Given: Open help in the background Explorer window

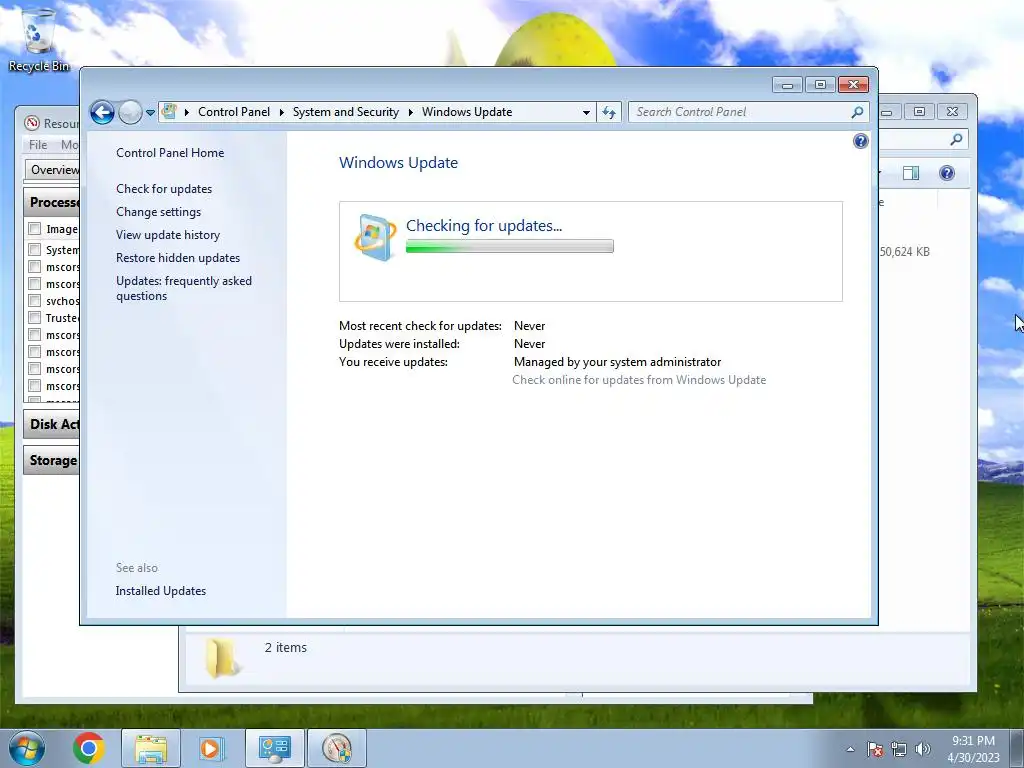Looking at the screenshot, I should [946, 173].
